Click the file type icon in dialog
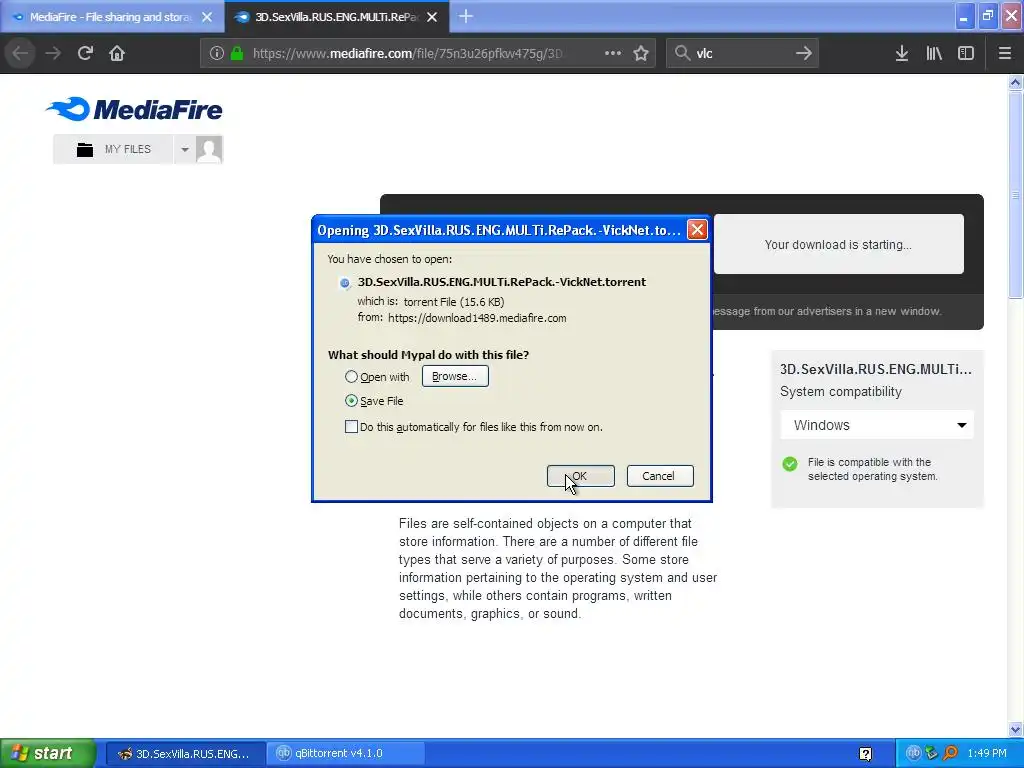The width and height of the screenshot is (1024, 768). 345,283
